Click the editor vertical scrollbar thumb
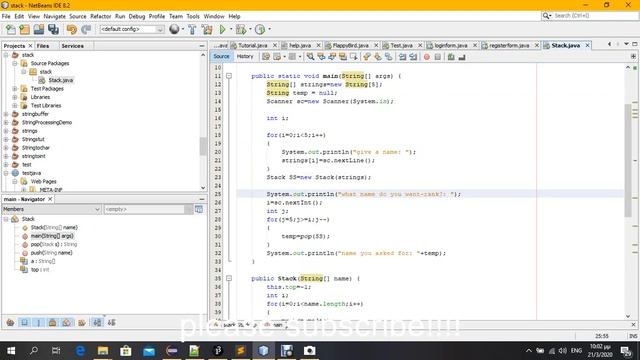 pyautogui.click(x=628, y=160)
